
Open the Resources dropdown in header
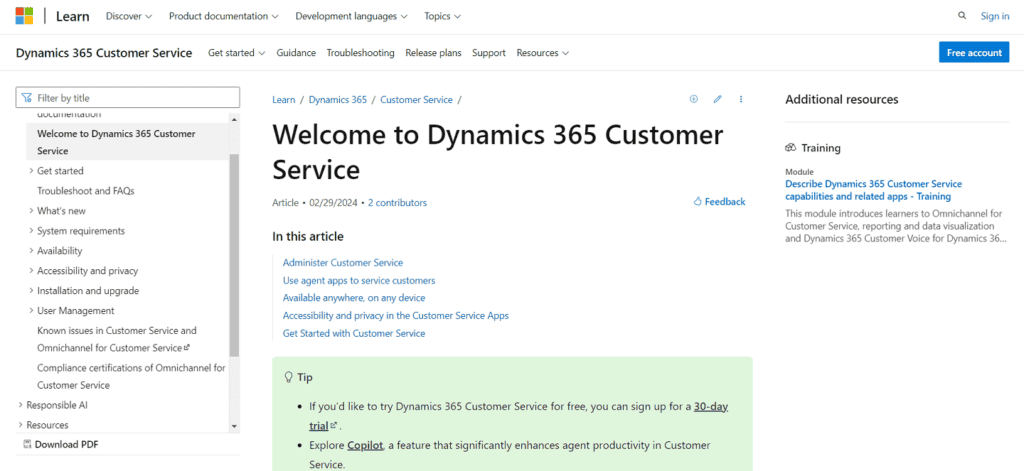pos(543,53)
